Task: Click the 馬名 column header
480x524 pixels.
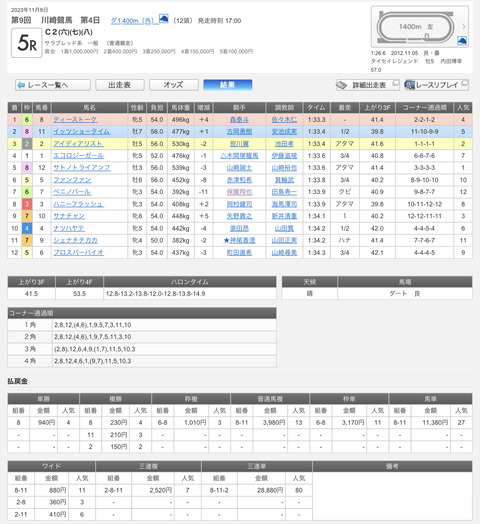Action: click(x=89, y=108)
